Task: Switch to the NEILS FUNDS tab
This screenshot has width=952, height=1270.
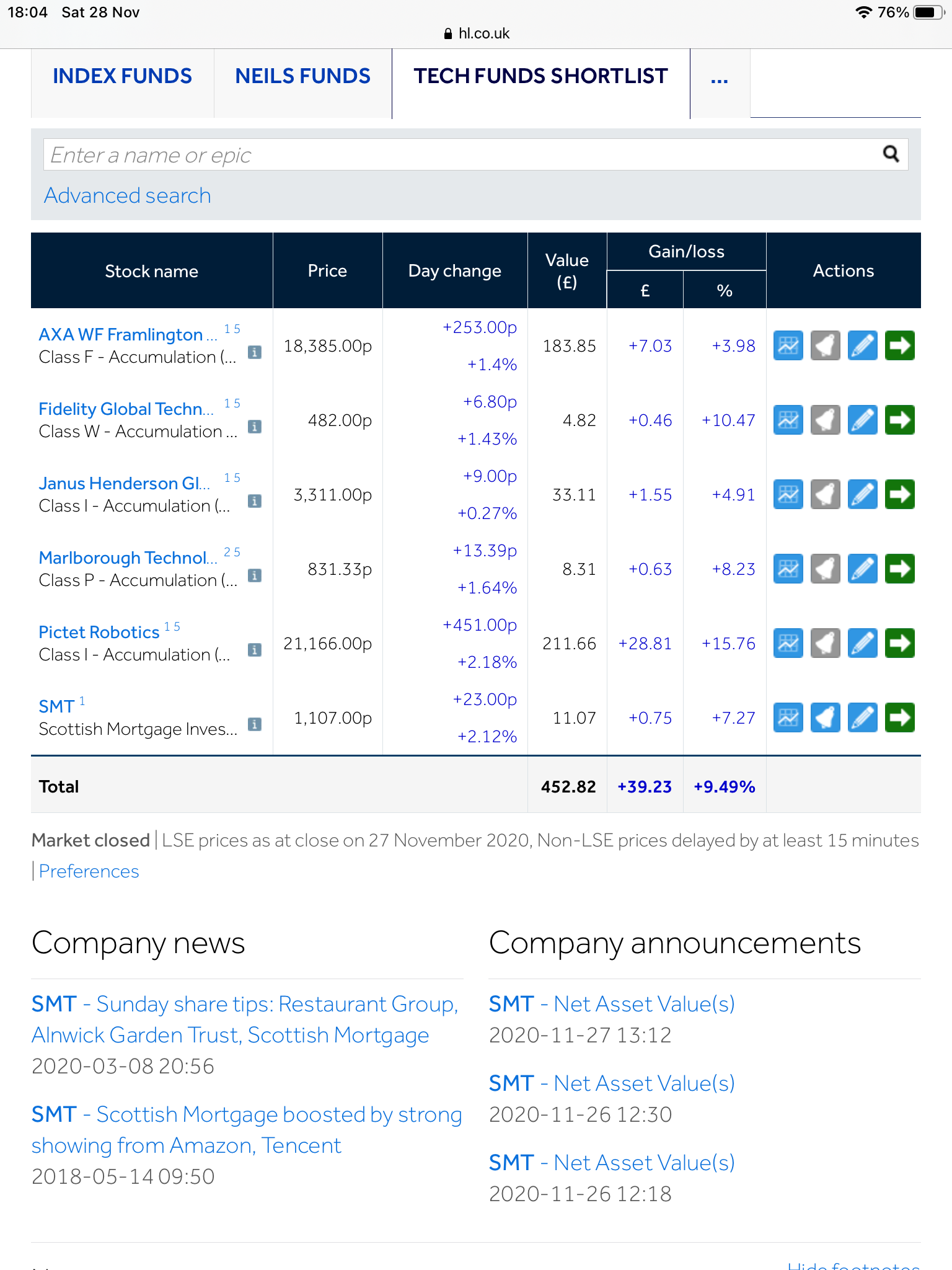Action: click(302, 76)
